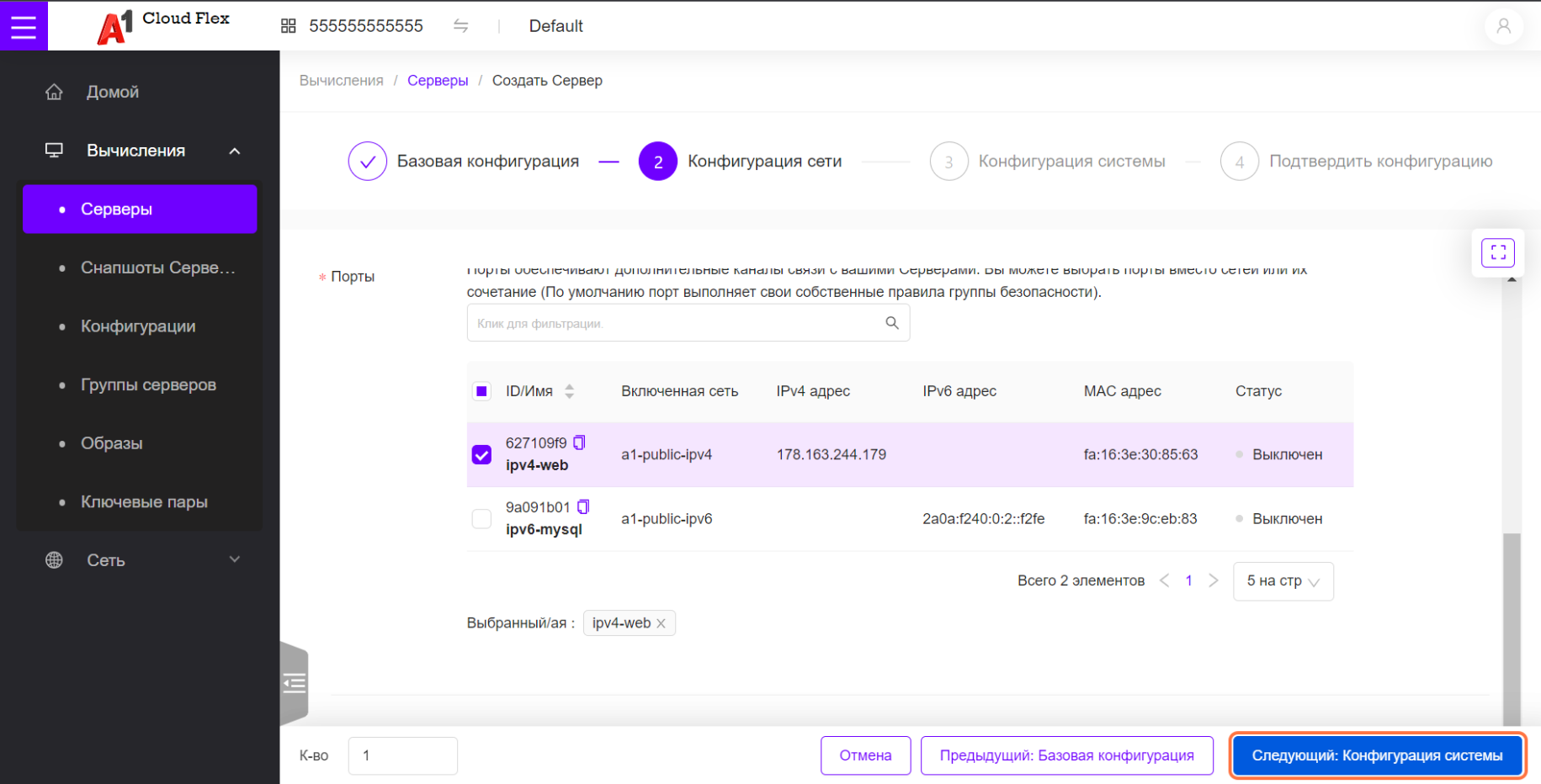
Task: Click the home icon next to Домой
Action: [54, 92]
